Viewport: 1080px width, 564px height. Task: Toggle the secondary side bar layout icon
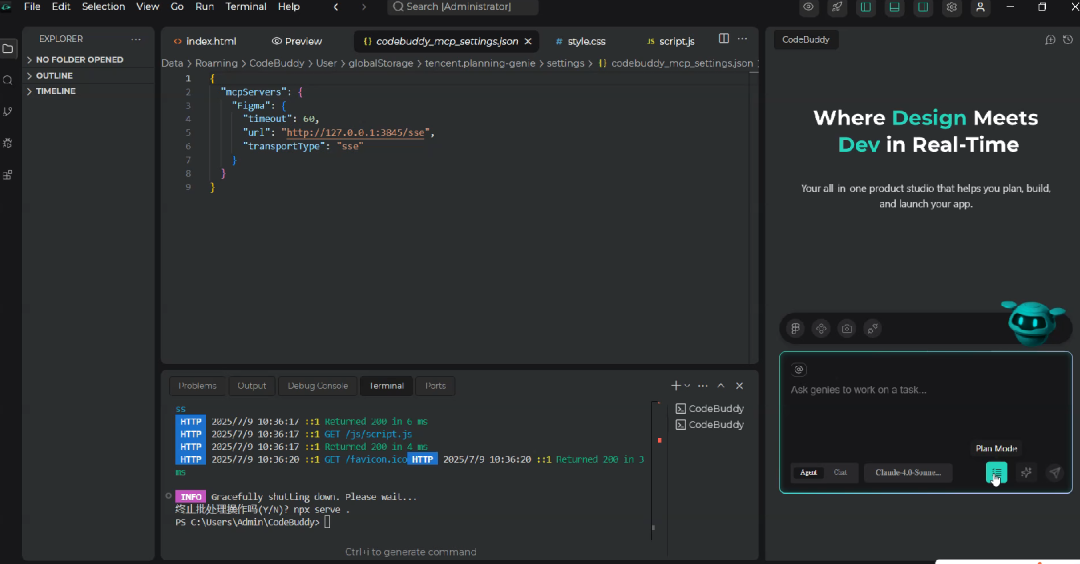coord(923,7)
